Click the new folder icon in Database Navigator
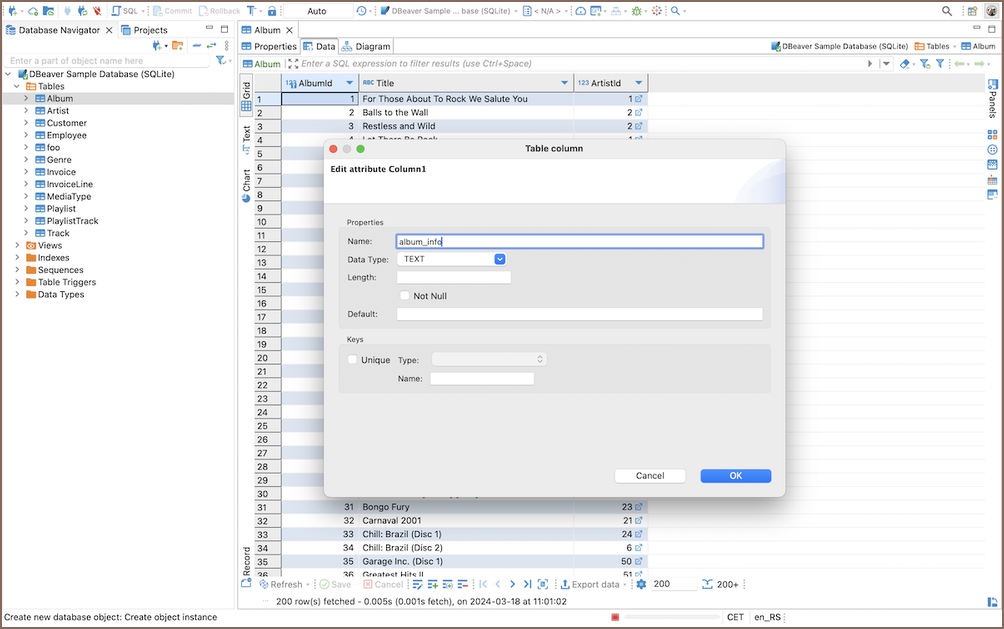This screenshot has width=1004, height=629. [177, 46]
